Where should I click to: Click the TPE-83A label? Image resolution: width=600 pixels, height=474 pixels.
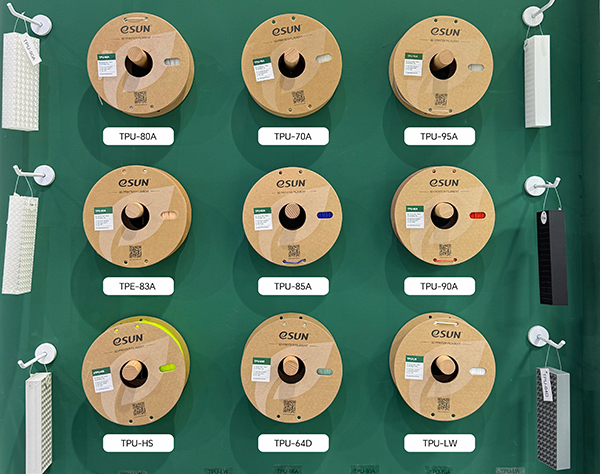coord(138,286)
